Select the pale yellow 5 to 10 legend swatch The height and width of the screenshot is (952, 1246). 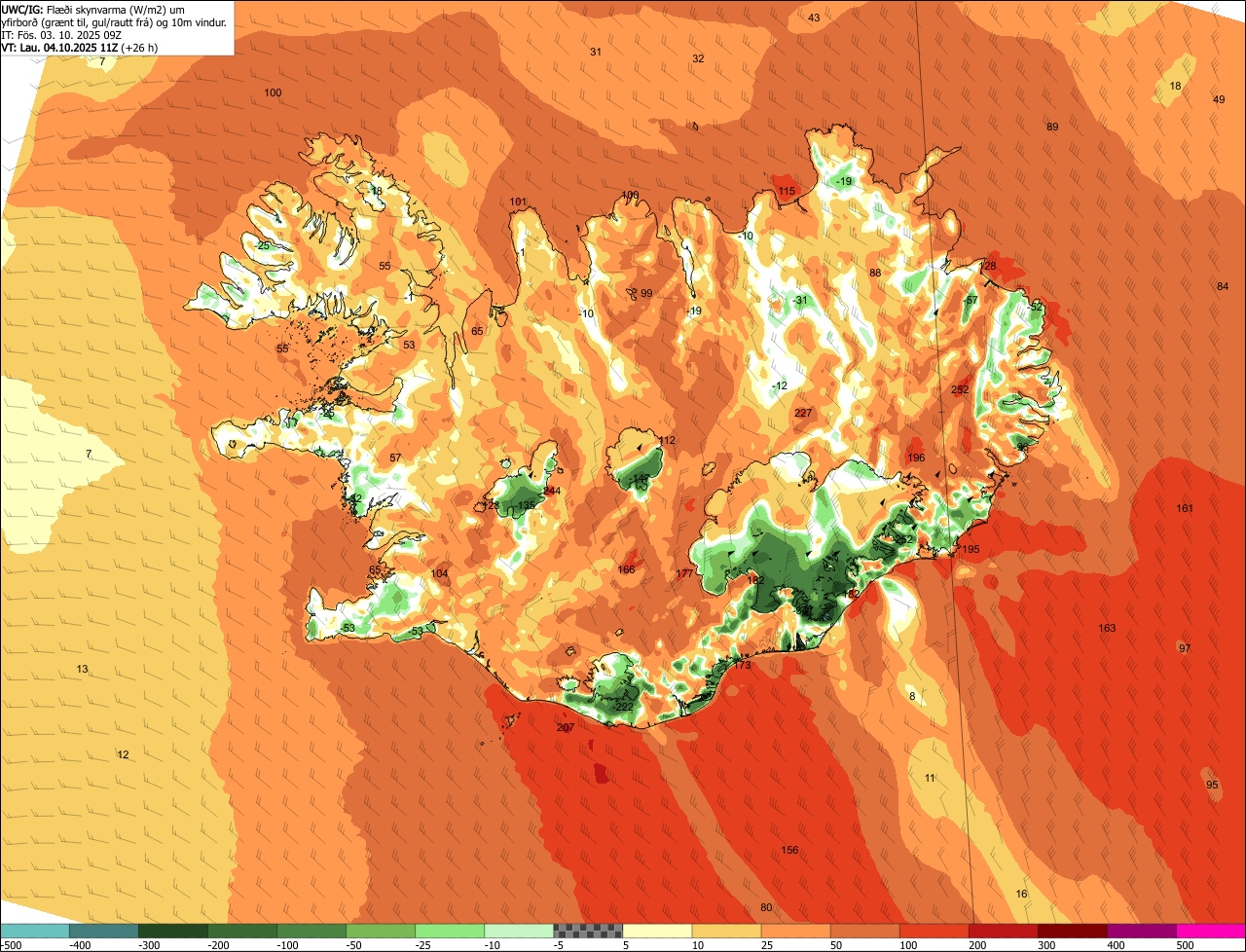pos(657,931)
